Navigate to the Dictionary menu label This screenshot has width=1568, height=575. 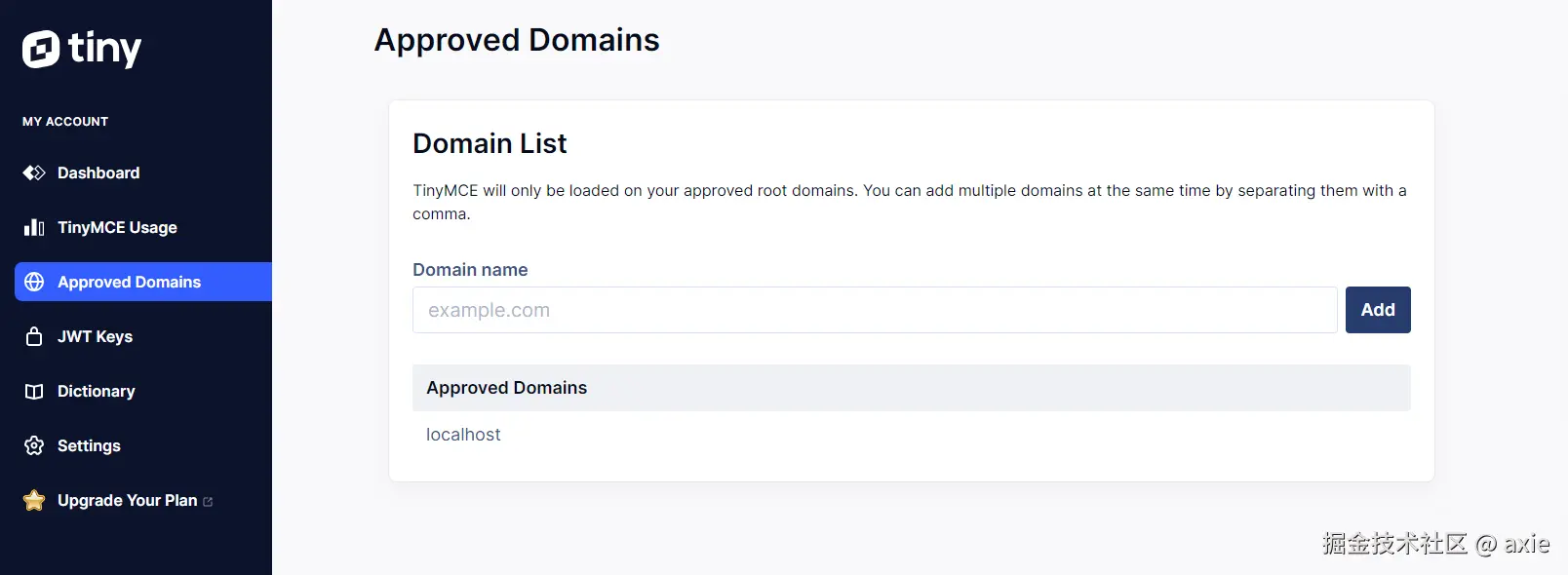point(96,392)
